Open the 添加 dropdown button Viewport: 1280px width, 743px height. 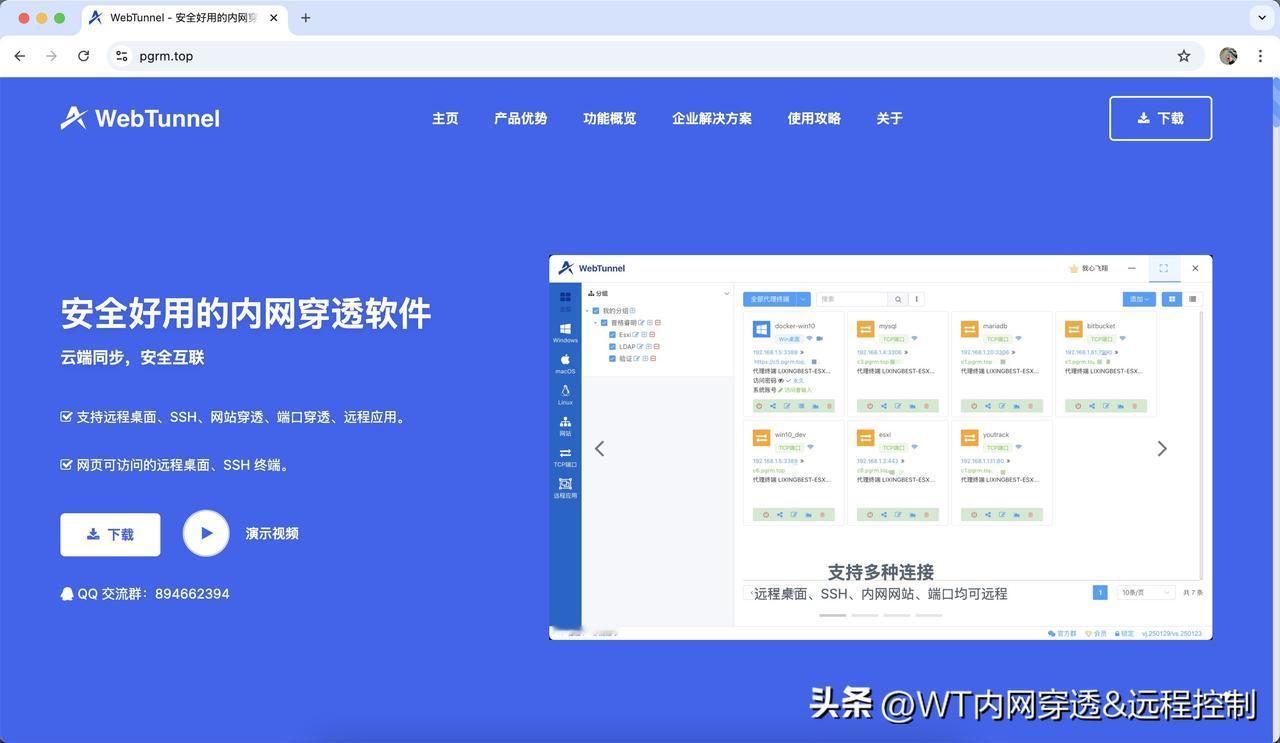(x=1139, y=299)
